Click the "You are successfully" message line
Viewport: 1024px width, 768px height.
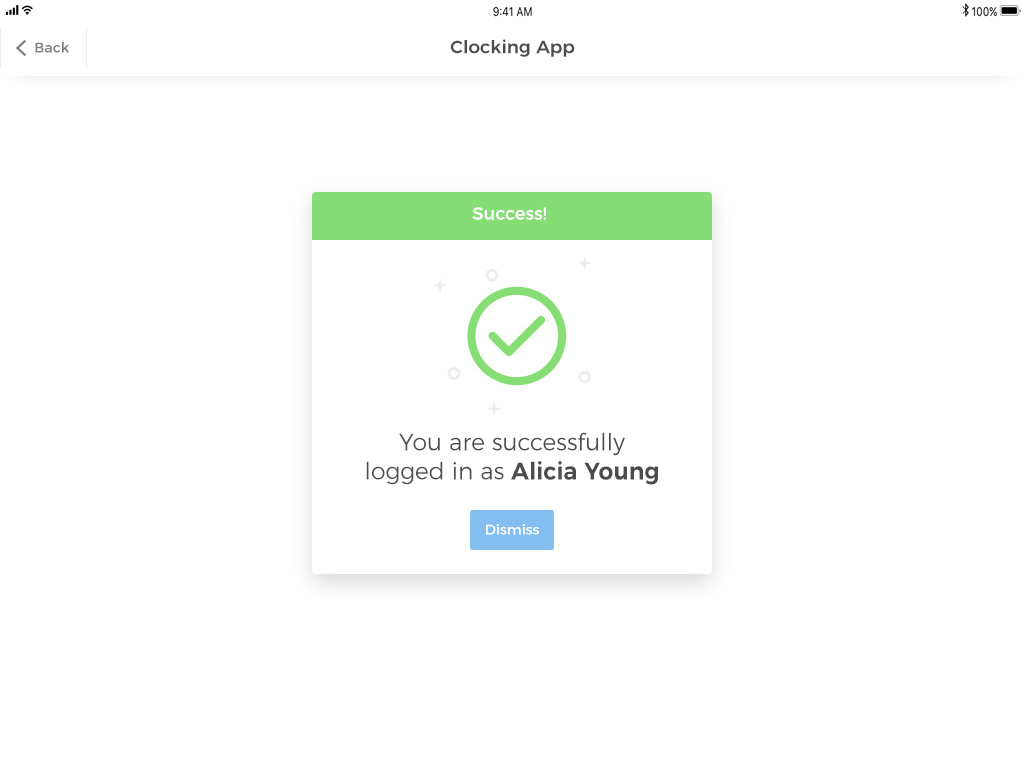[512, 442]
